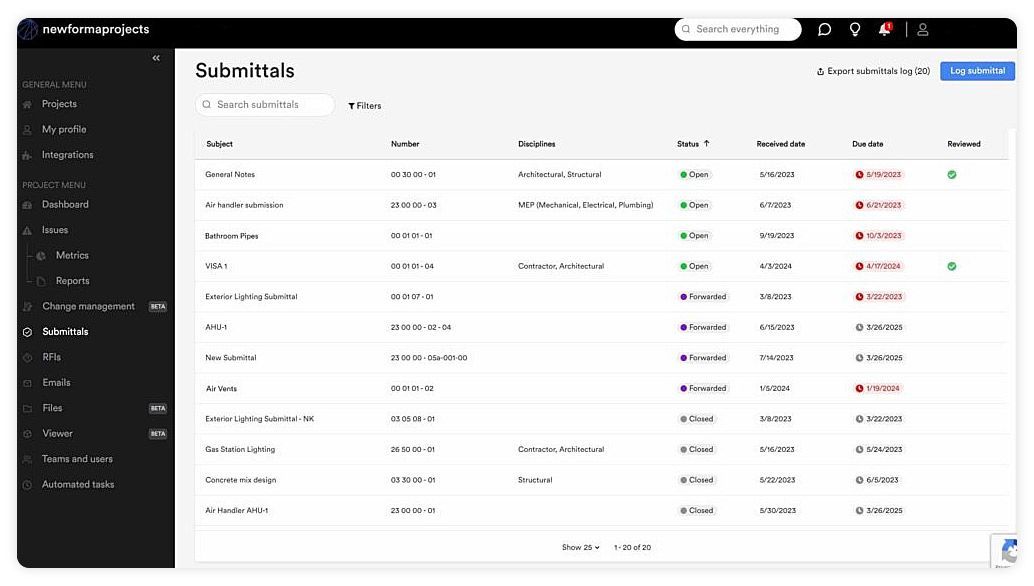Open the Filters dropdown
Viewport: 1034px width, 586px height.
coord(364,105)
